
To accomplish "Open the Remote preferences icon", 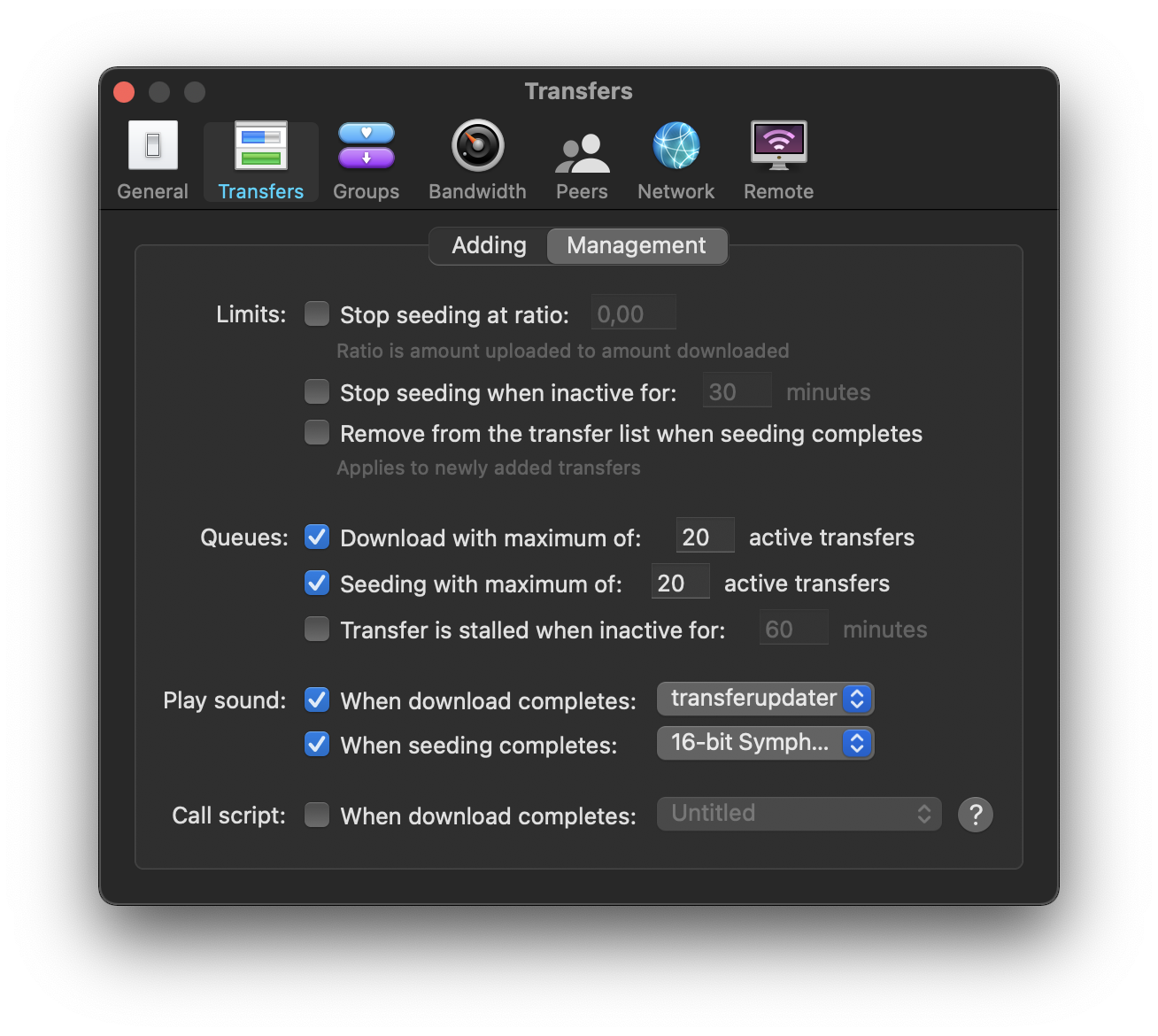I will 778,146.
